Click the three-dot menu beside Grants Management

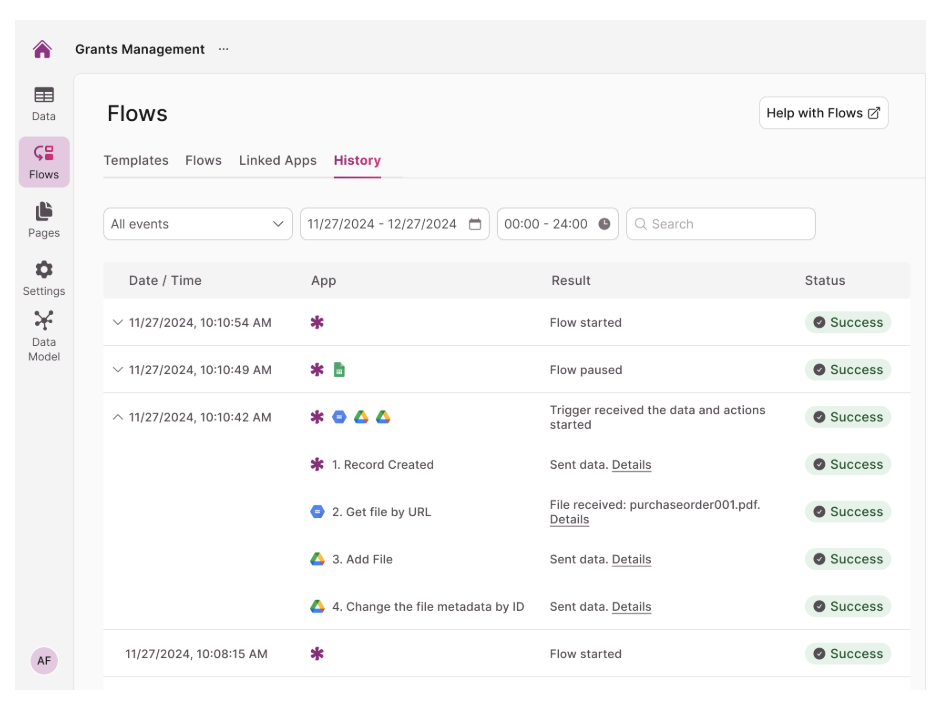[224, 49]
